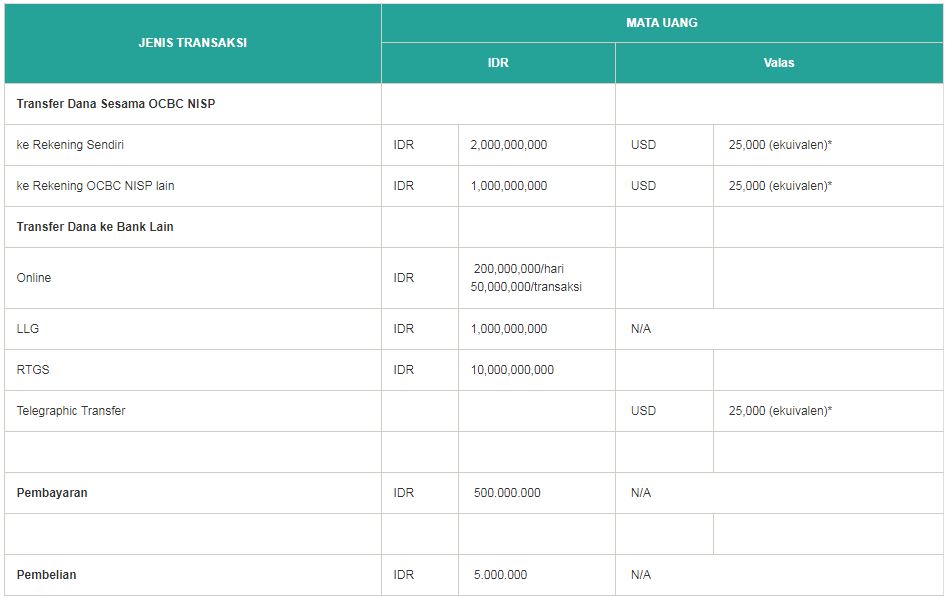Select the IDR column header
Viewport: 949px width, 598px height.
pos(497,62)
